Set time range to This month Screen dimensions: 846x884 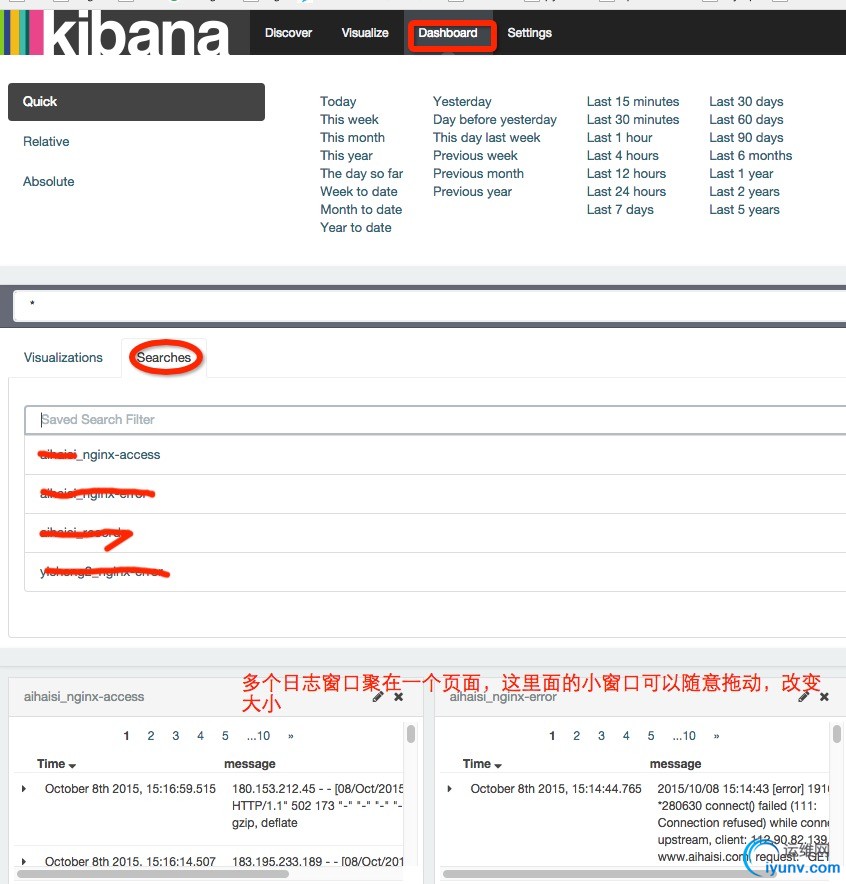tap(352, 138)
